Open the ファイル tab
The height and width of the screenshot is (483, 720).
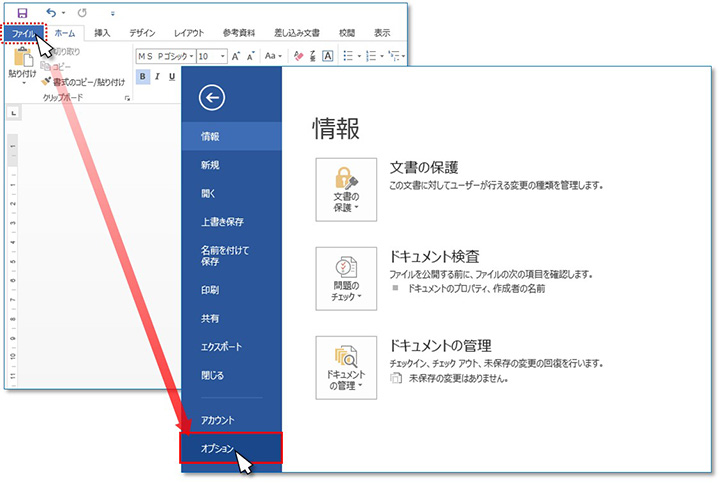point(23,33)
